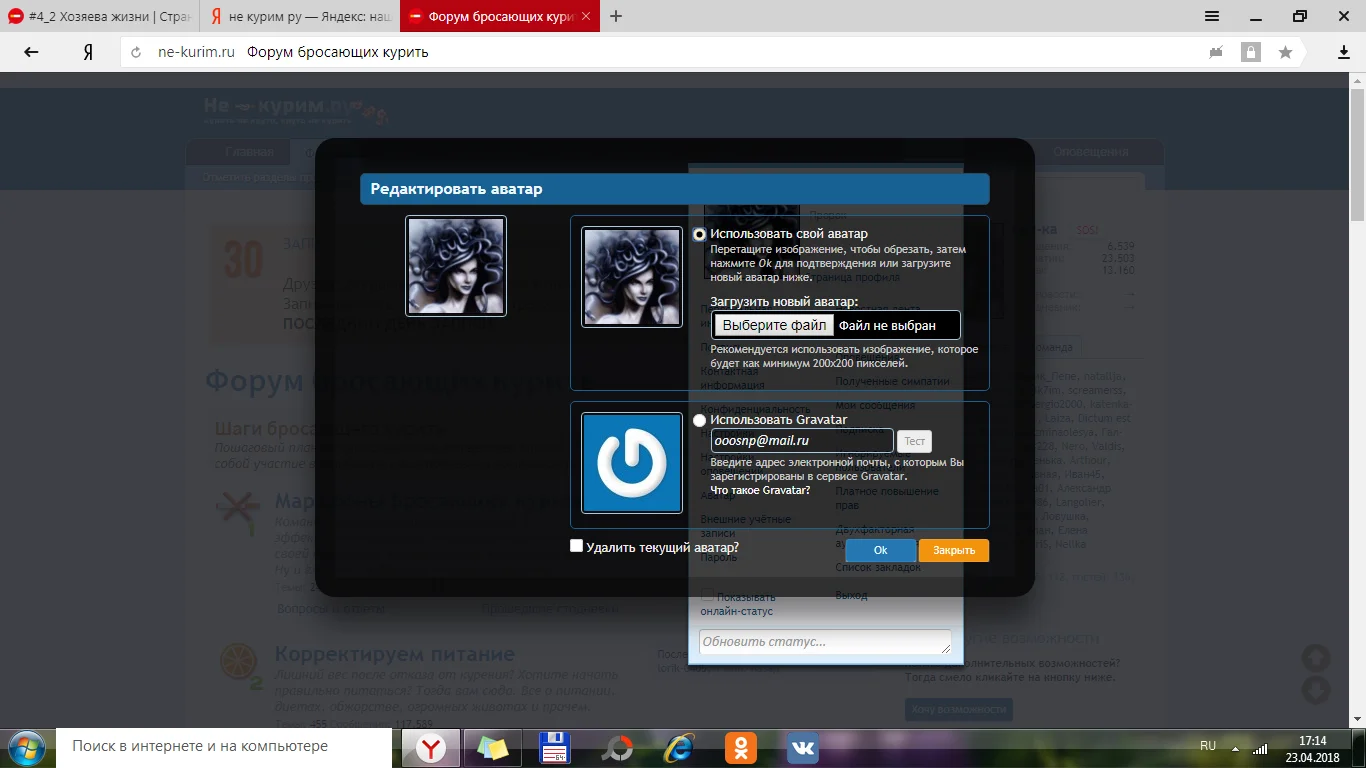Go back with the browser back arrow

pos(31,52)
